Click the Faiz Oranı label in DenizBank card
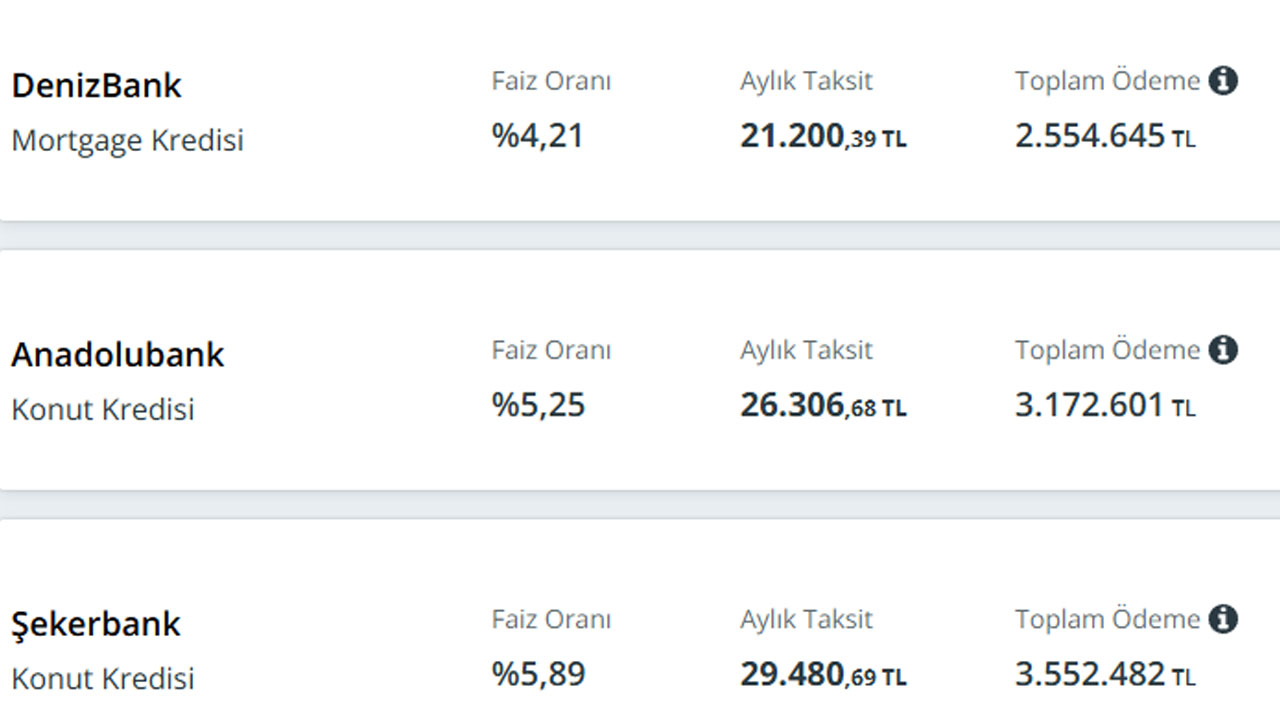1280x720 pixels. pos(551,81)
